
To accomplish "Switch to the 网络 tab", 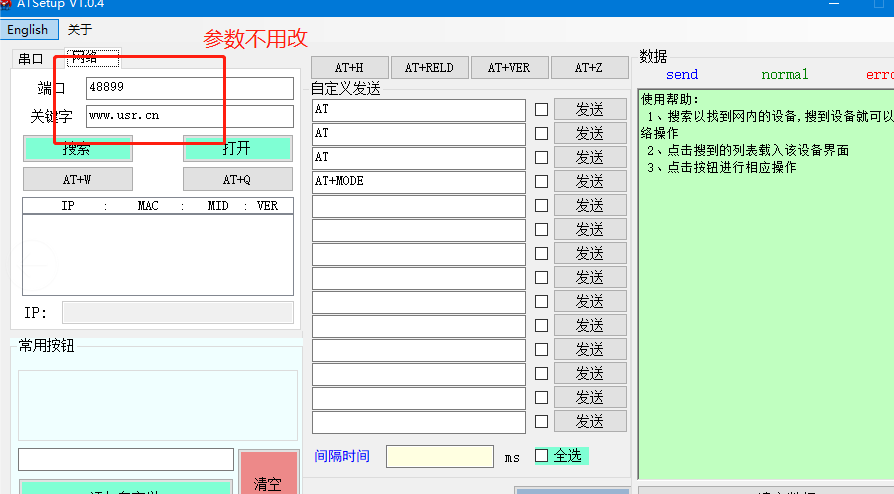I will 84,58.
